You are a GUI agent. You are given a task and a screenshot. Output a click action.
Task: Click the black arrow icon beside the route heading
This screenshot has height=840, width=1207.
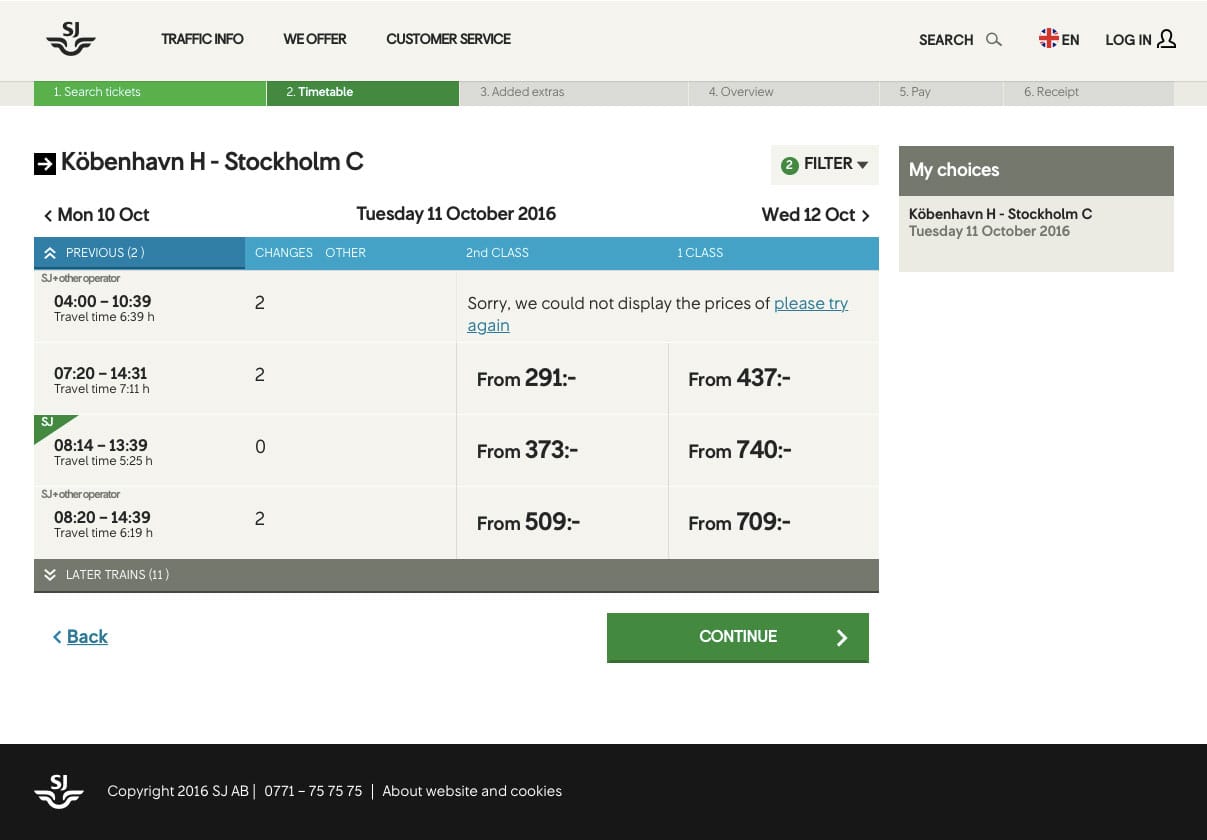click(x=44, y=162)
